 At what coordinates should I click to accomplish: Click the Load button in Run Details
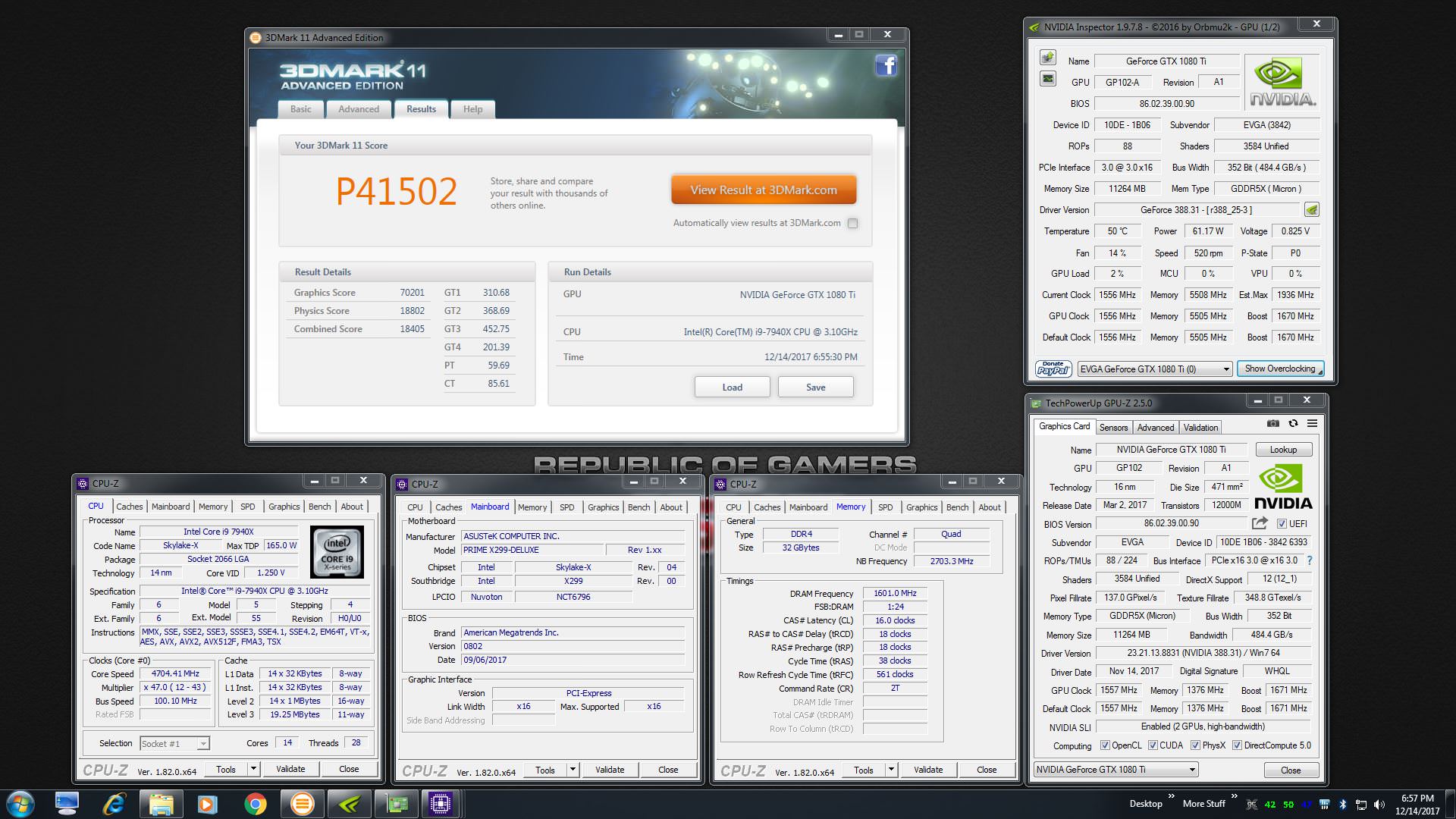pyautogui.click(x=732, y=387)
